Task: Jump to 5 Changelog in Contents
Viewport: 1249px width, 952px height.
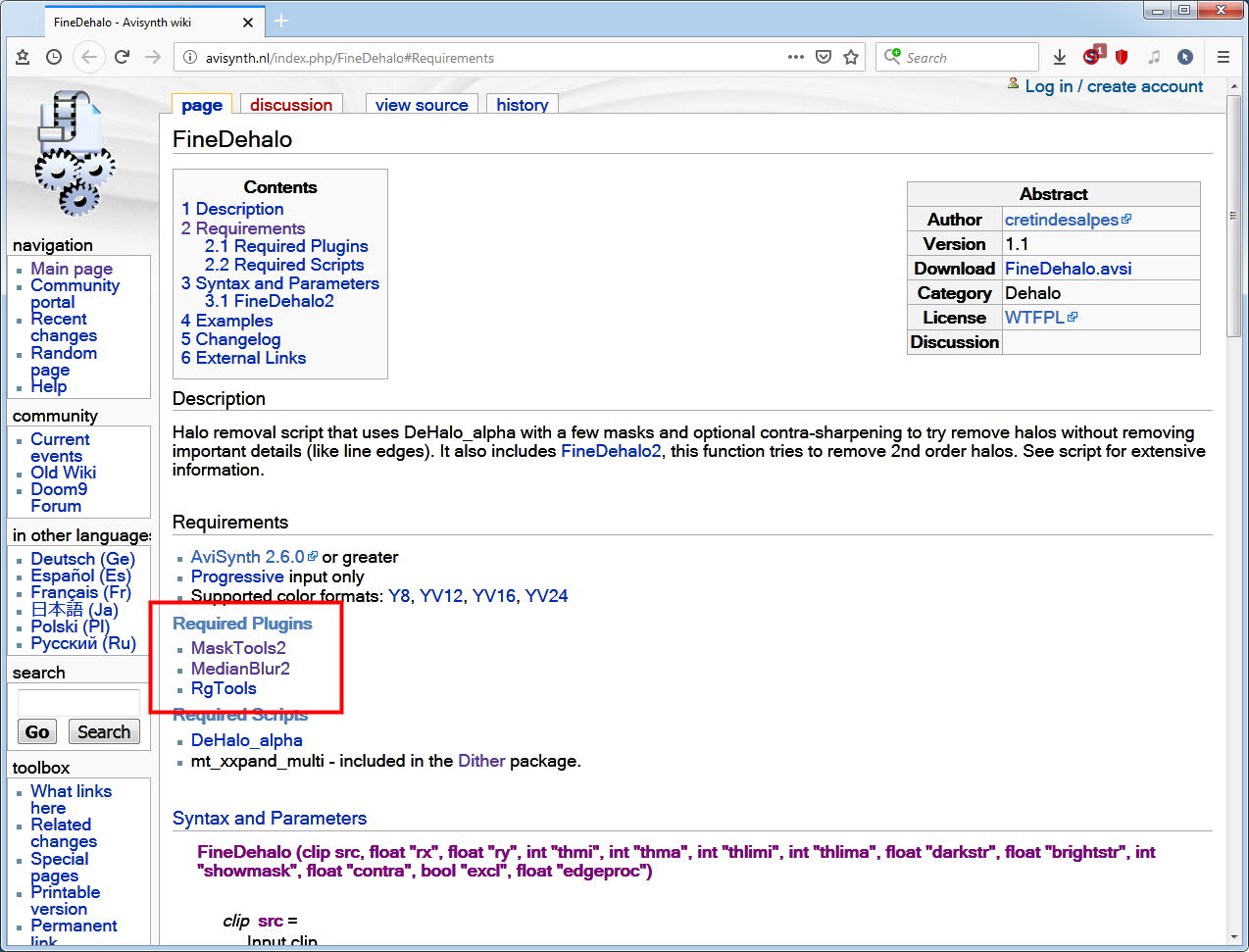Action: [x=231, y=339]
